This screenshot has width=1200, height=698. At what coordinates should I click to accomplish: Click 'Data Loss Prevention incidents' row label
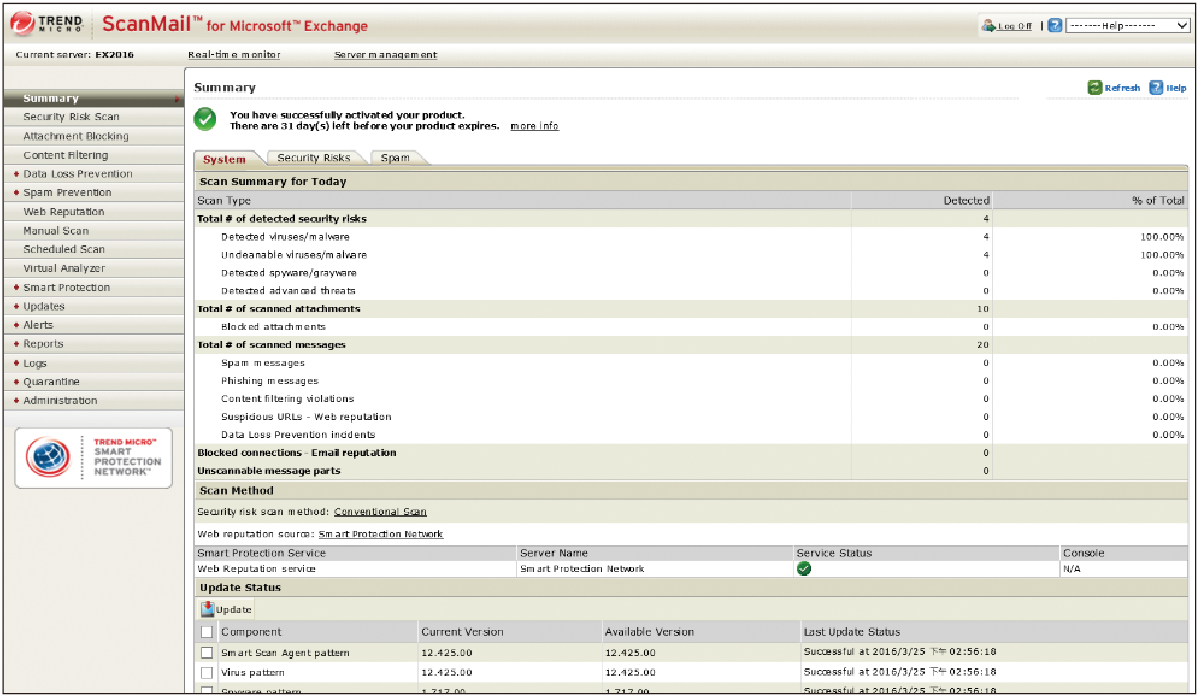coord(298,435)
